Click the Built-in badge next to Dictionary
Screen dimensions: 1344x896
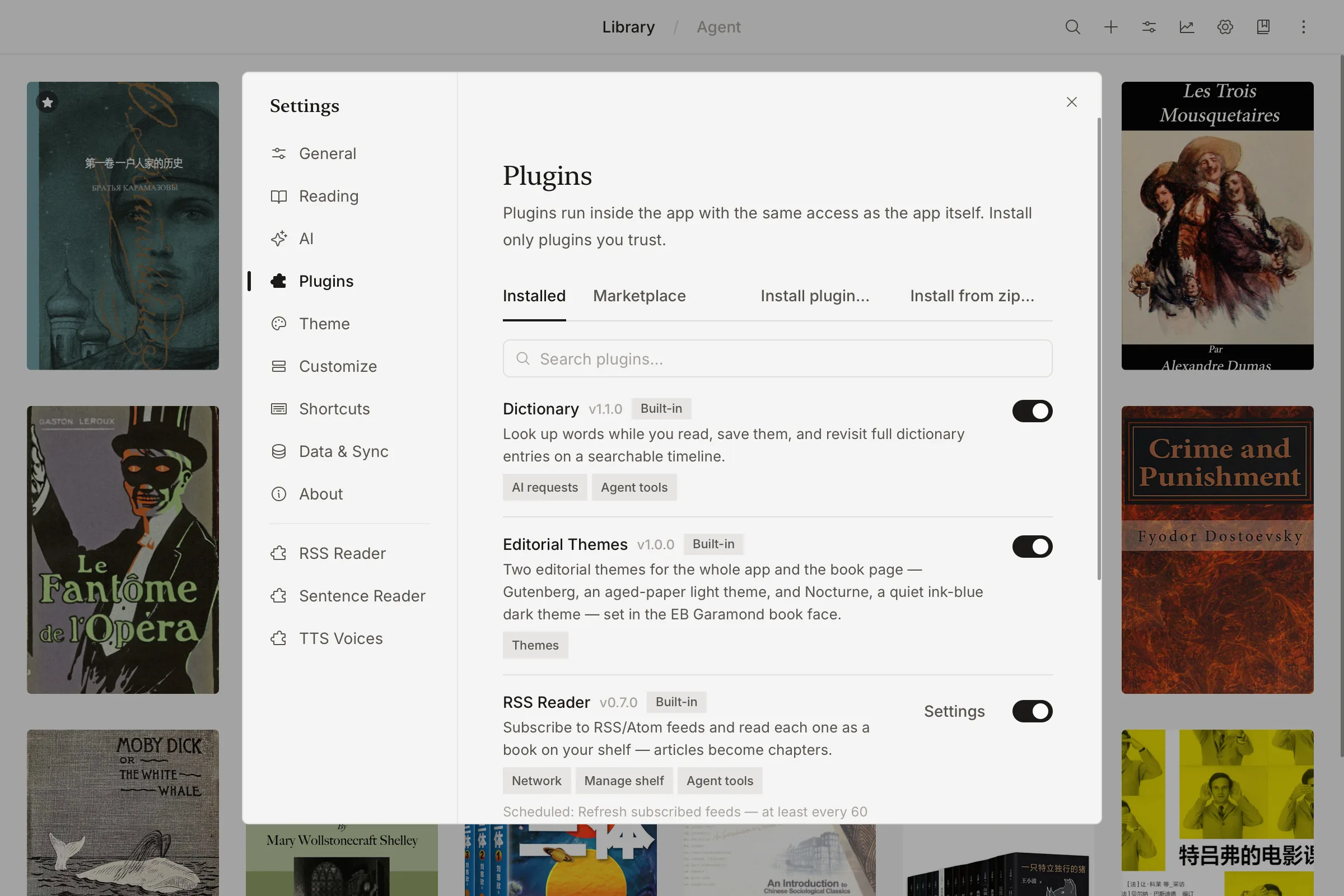tap(661, 409)
